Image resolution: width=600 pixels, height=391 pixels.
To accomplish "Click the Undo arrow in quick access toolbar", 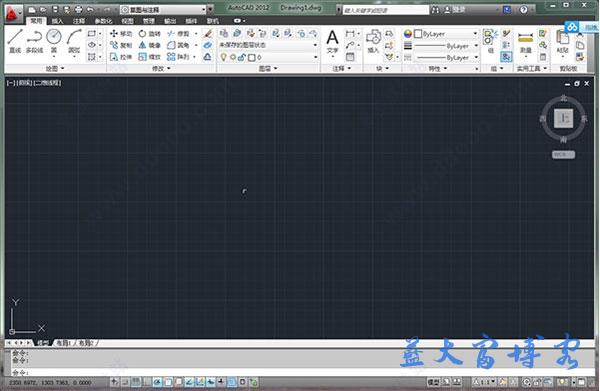I will (x=90, y=9).
